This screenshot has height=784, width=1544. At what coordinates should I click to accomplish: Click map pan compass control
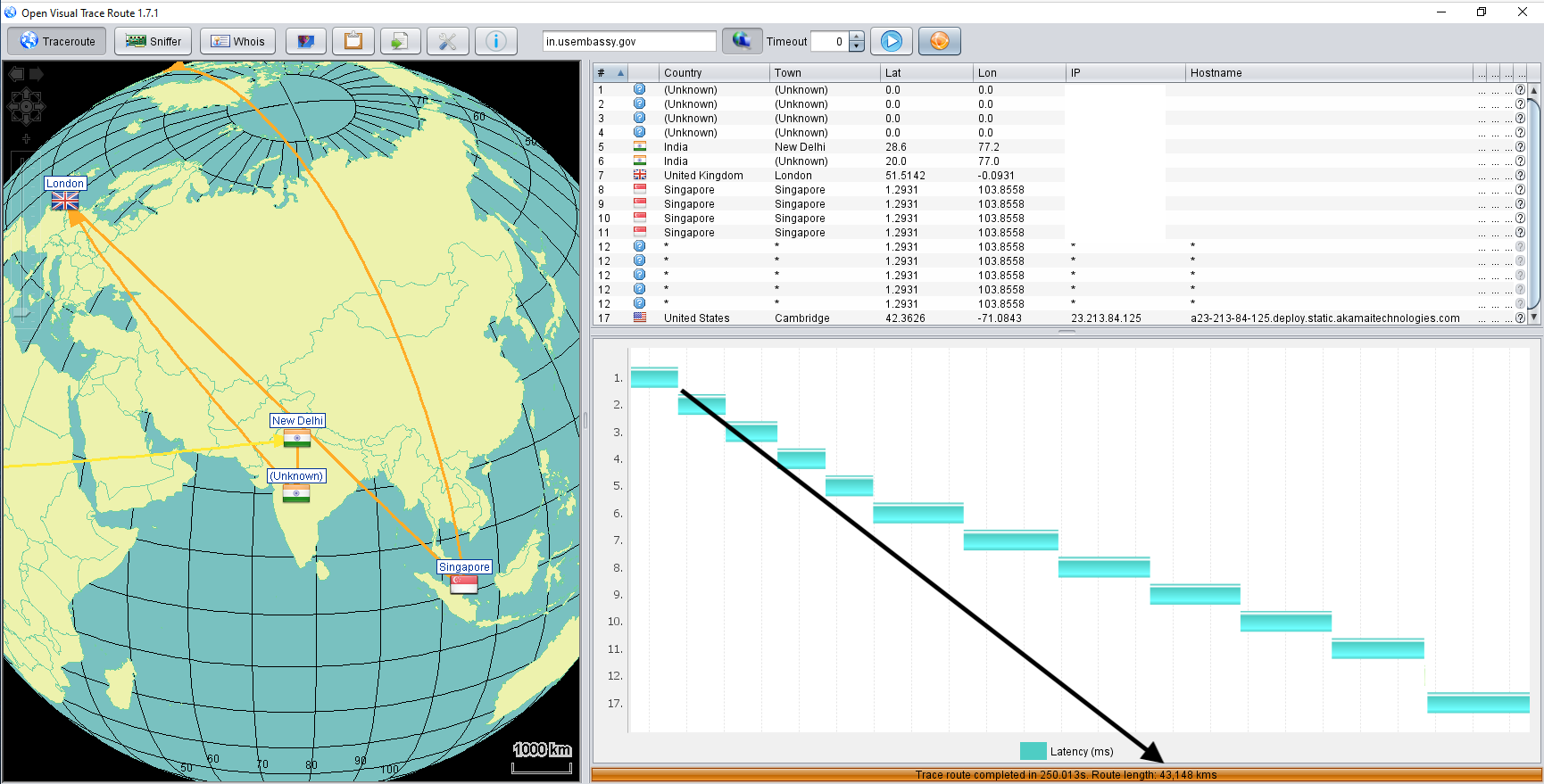click(26, 107)
